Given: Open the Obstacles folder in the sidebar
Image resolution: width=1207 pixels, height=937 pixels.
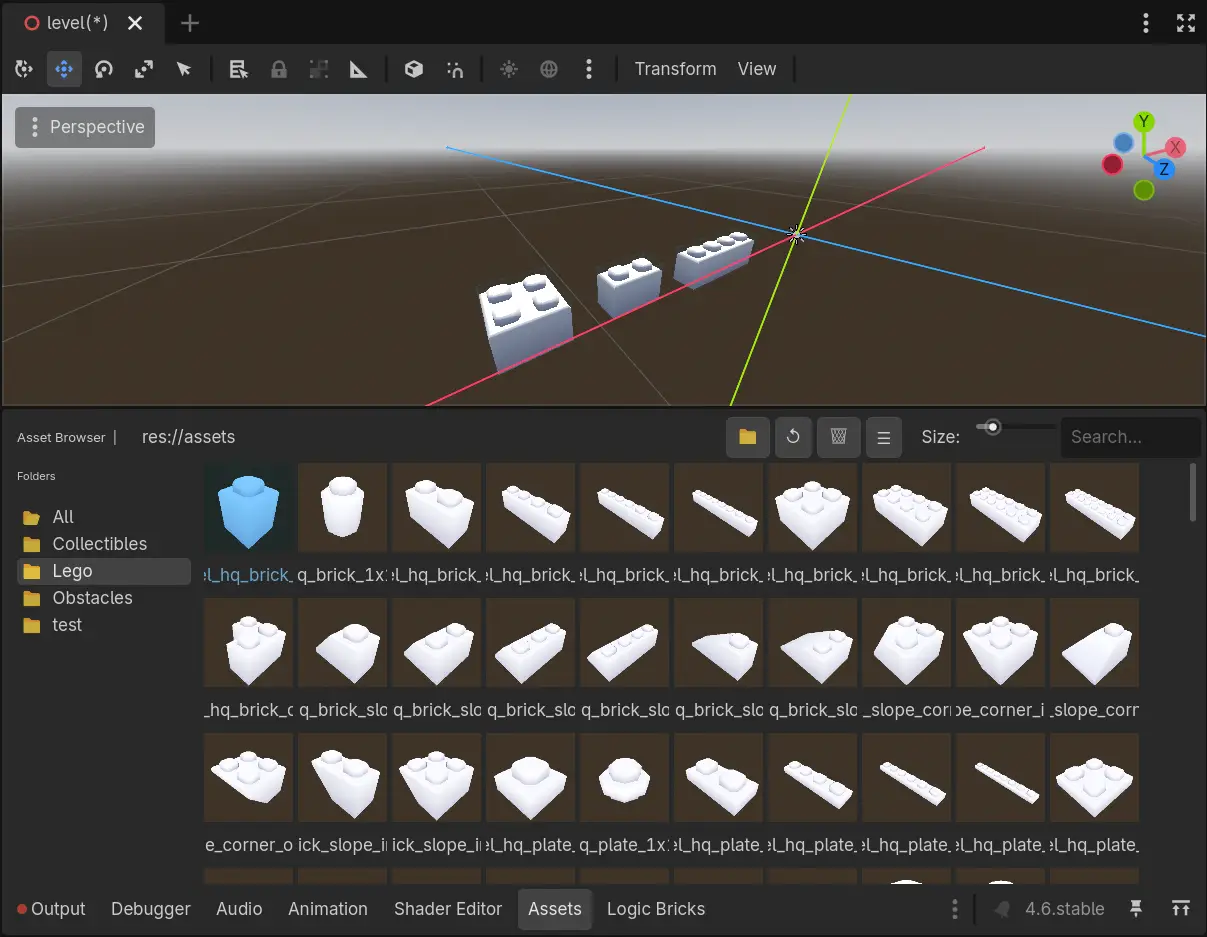Looking at the screenshot, I should [90, 597].
